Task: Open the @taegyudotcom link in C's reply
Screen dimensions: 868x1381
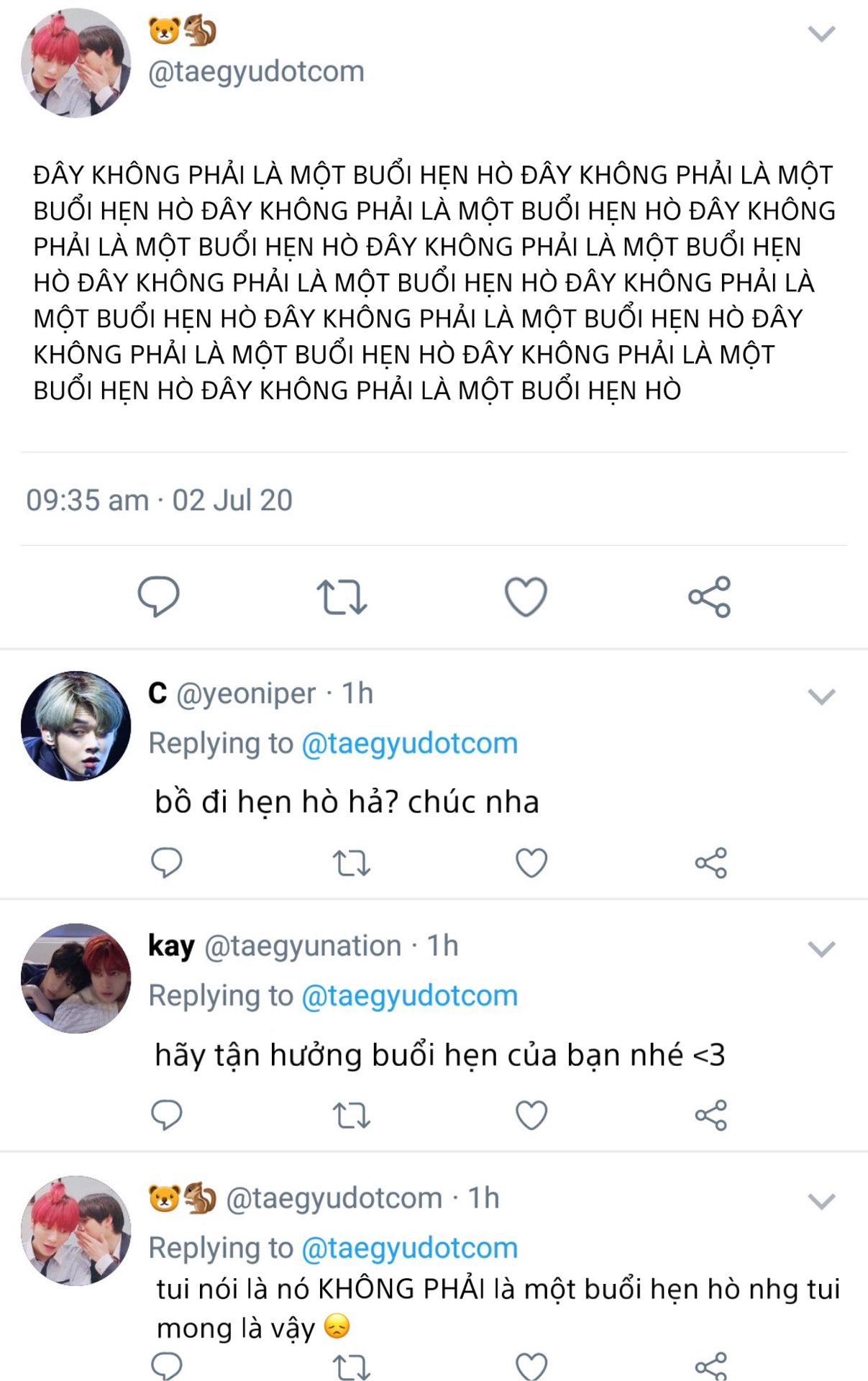Action: 409,743
